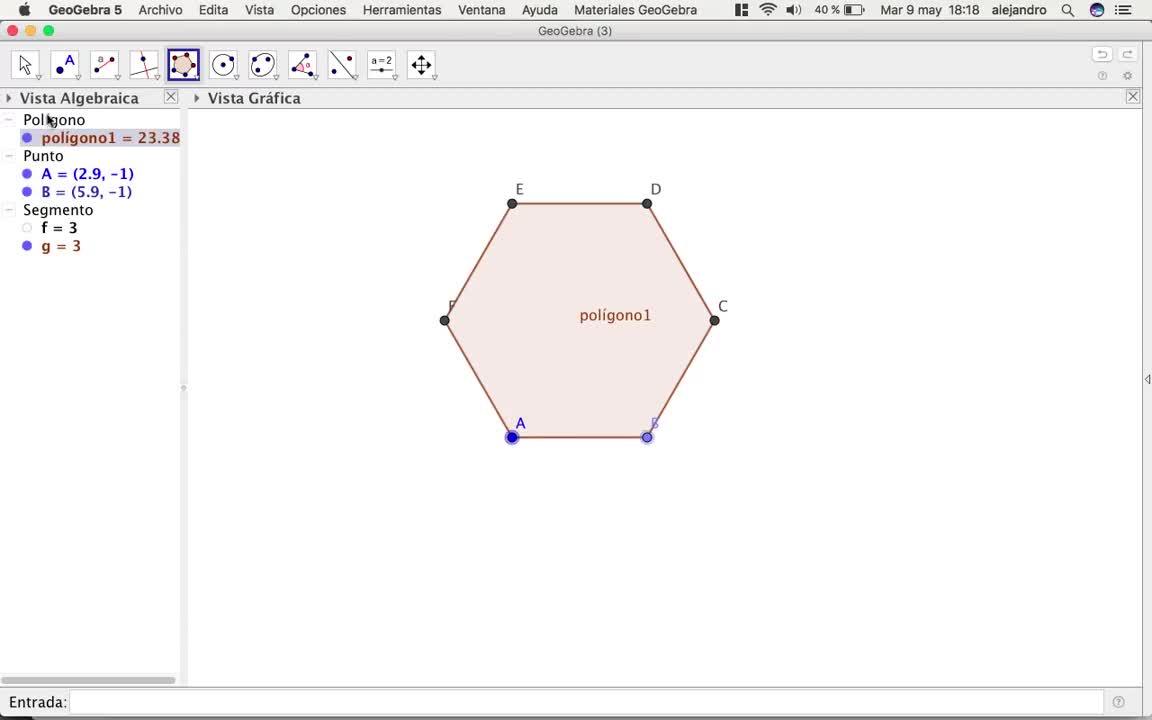
Task: Click the Undo button
Action: pyautogui.click(x=1102, y=54)
